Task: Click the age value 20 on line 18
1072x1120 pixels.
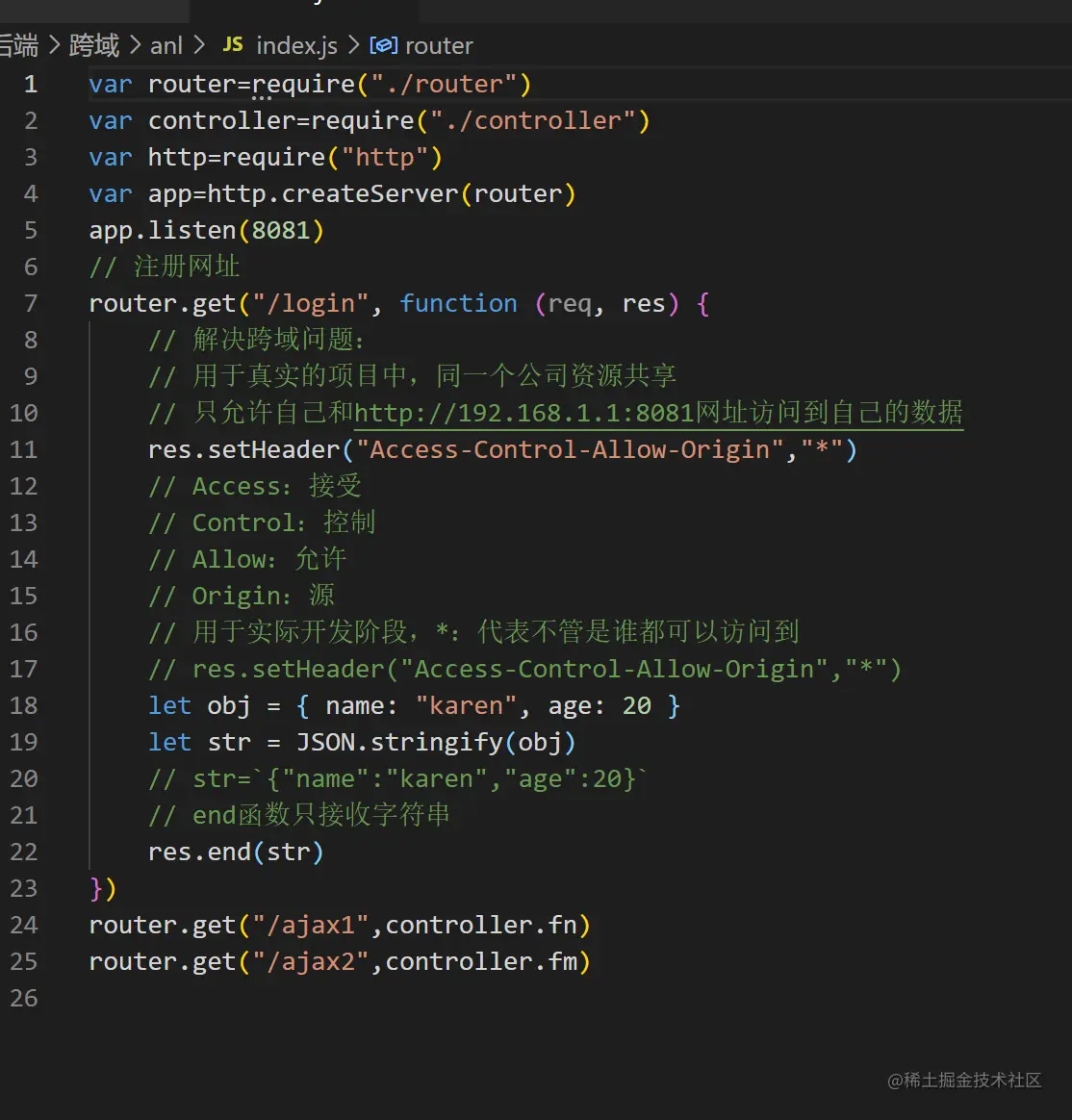Action: point(636,705)
